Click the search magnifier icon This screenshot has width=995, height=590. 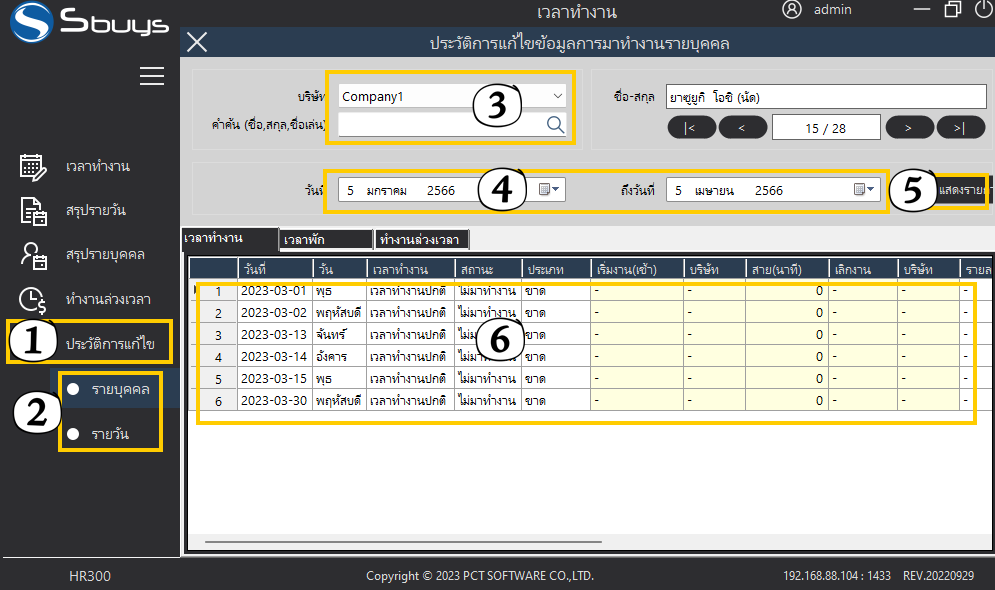555,124
